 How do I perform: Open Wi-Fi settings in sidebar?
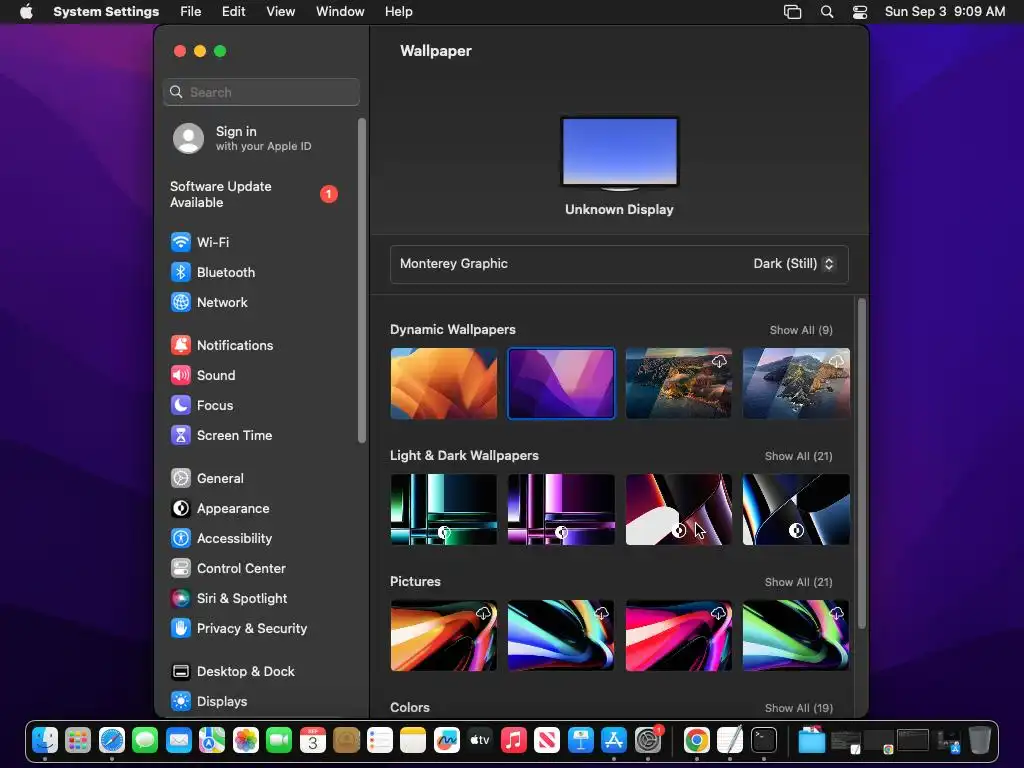[199, 242]
